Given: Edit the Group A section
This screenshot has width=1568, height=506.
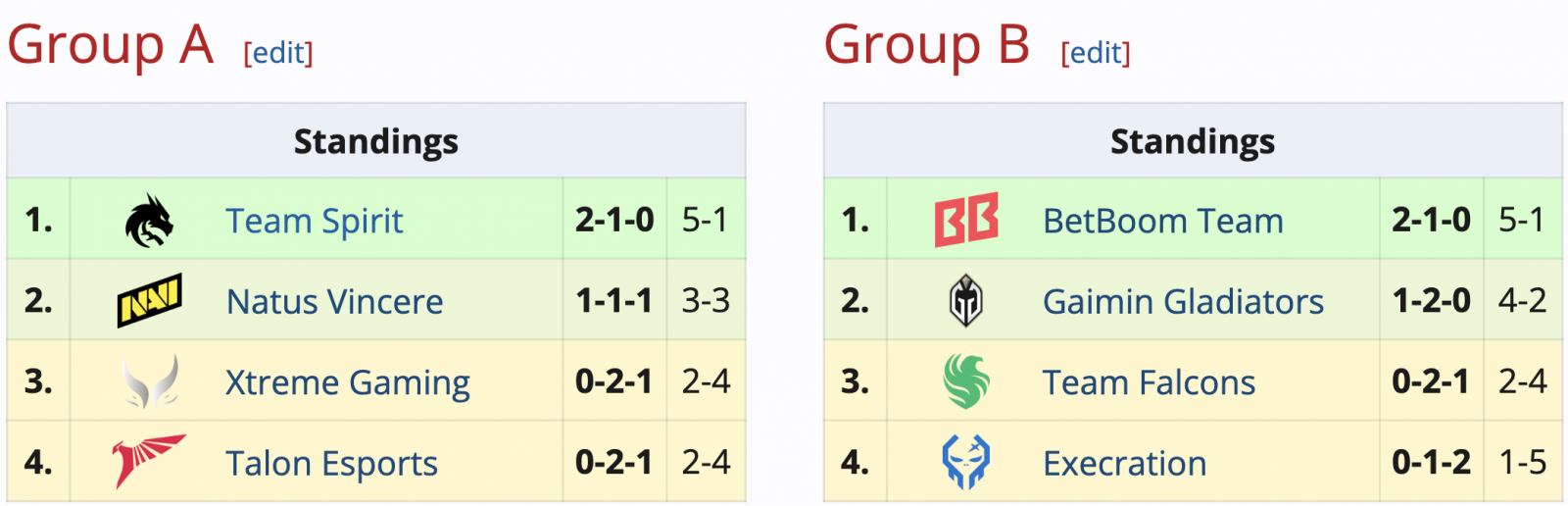Looking at the screenshot, I should (278, 52).
